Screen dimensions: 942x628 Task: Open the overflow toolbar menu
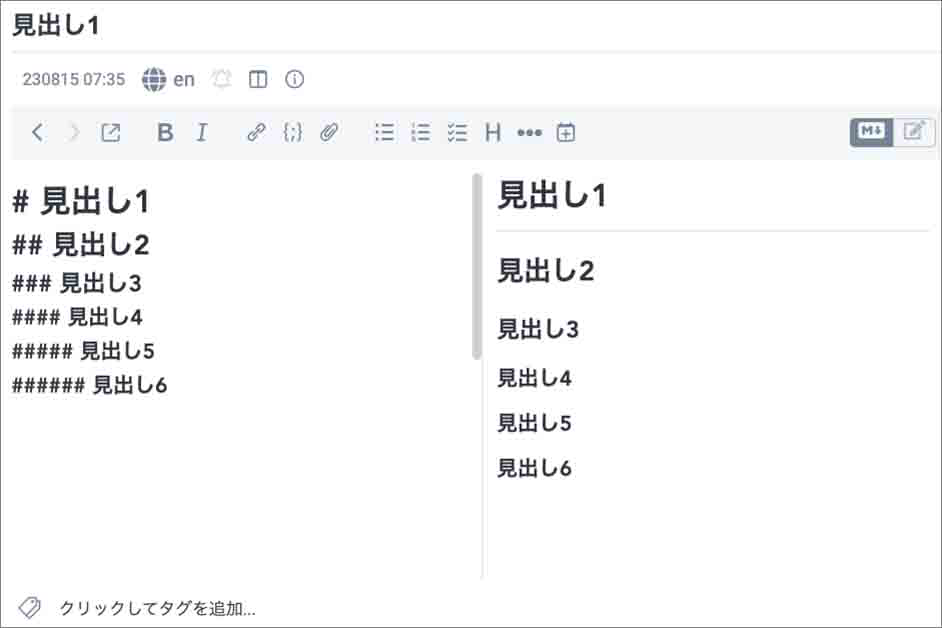529,131
